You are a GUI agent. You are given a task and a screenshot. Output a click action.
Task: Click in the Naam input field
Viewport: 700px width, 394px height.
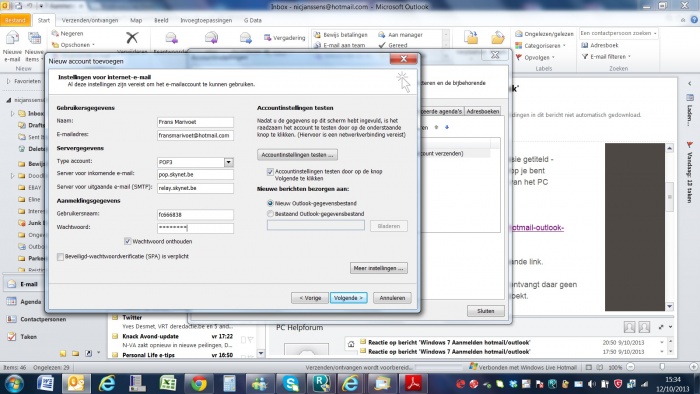coord(195,122)
